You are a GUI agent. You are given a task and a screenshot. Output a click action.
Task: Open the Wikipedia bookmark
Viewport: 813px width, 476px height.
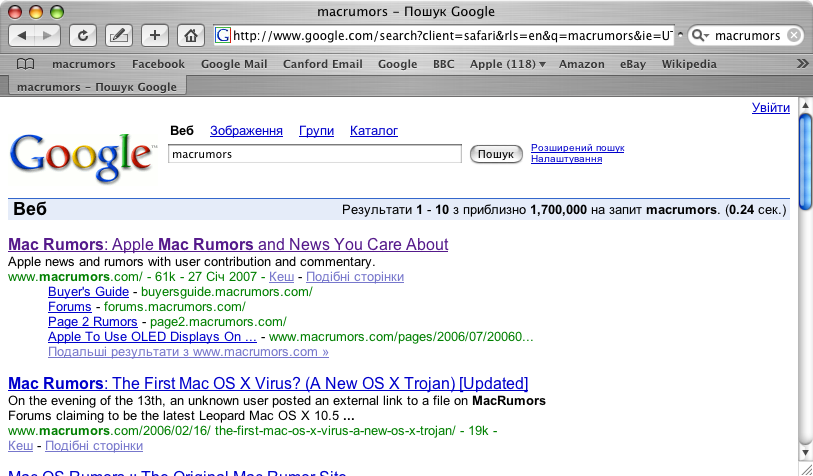click(x=689, y=64)
